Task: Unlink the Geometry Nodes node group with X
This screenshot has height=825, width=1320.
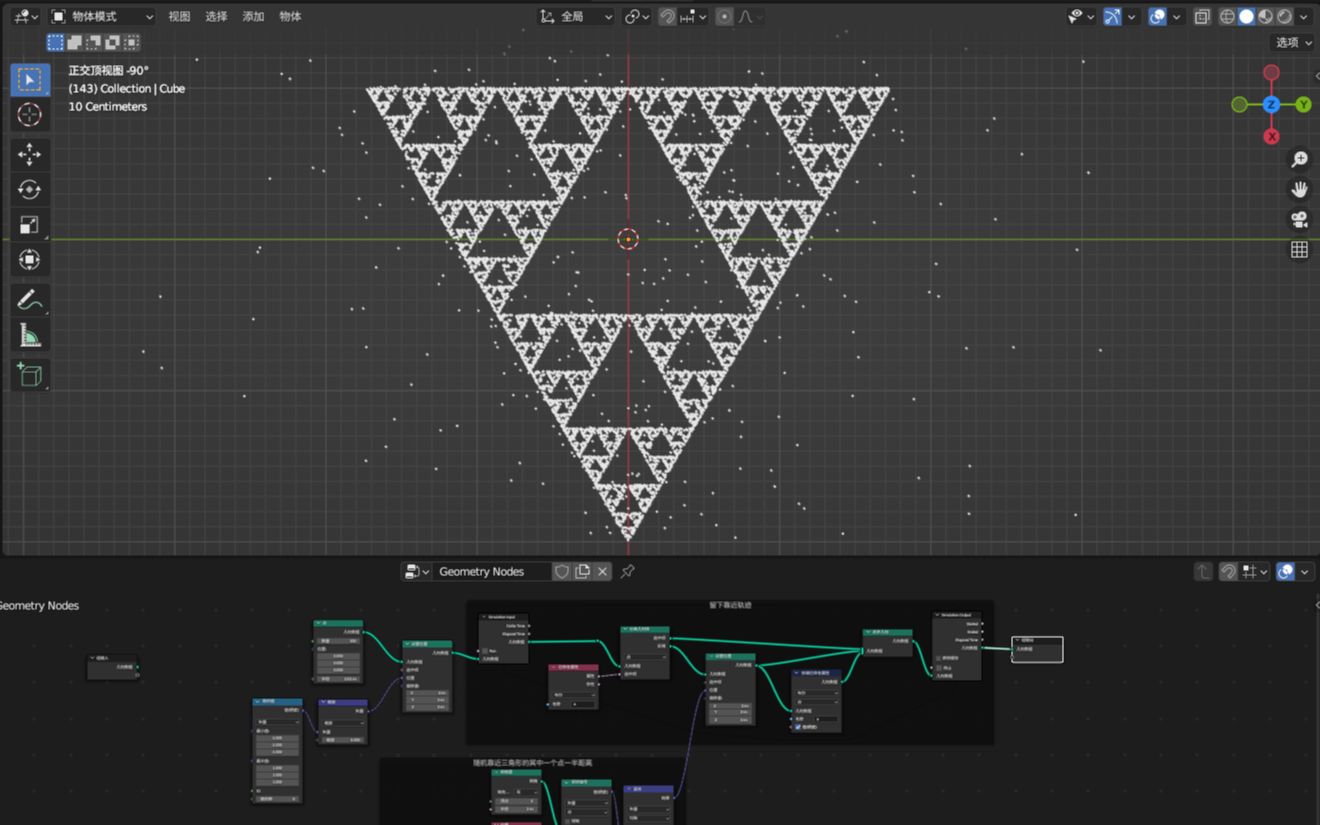Action: click(603, 571)
